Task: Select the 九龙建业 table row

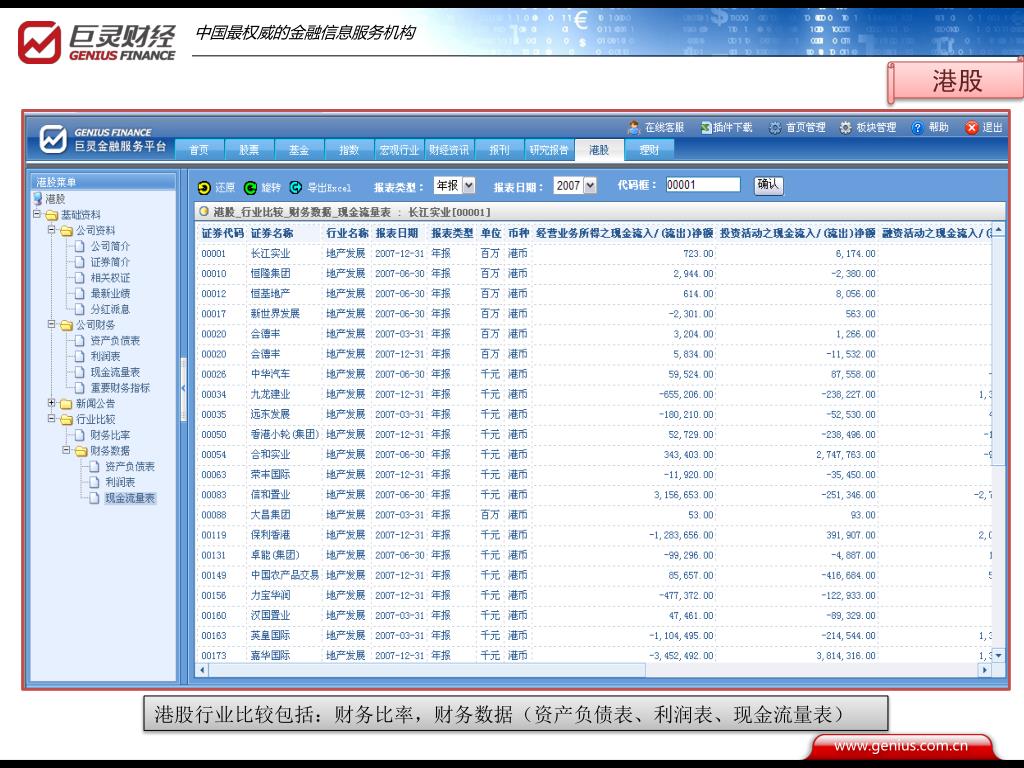Action: point(594,394)
